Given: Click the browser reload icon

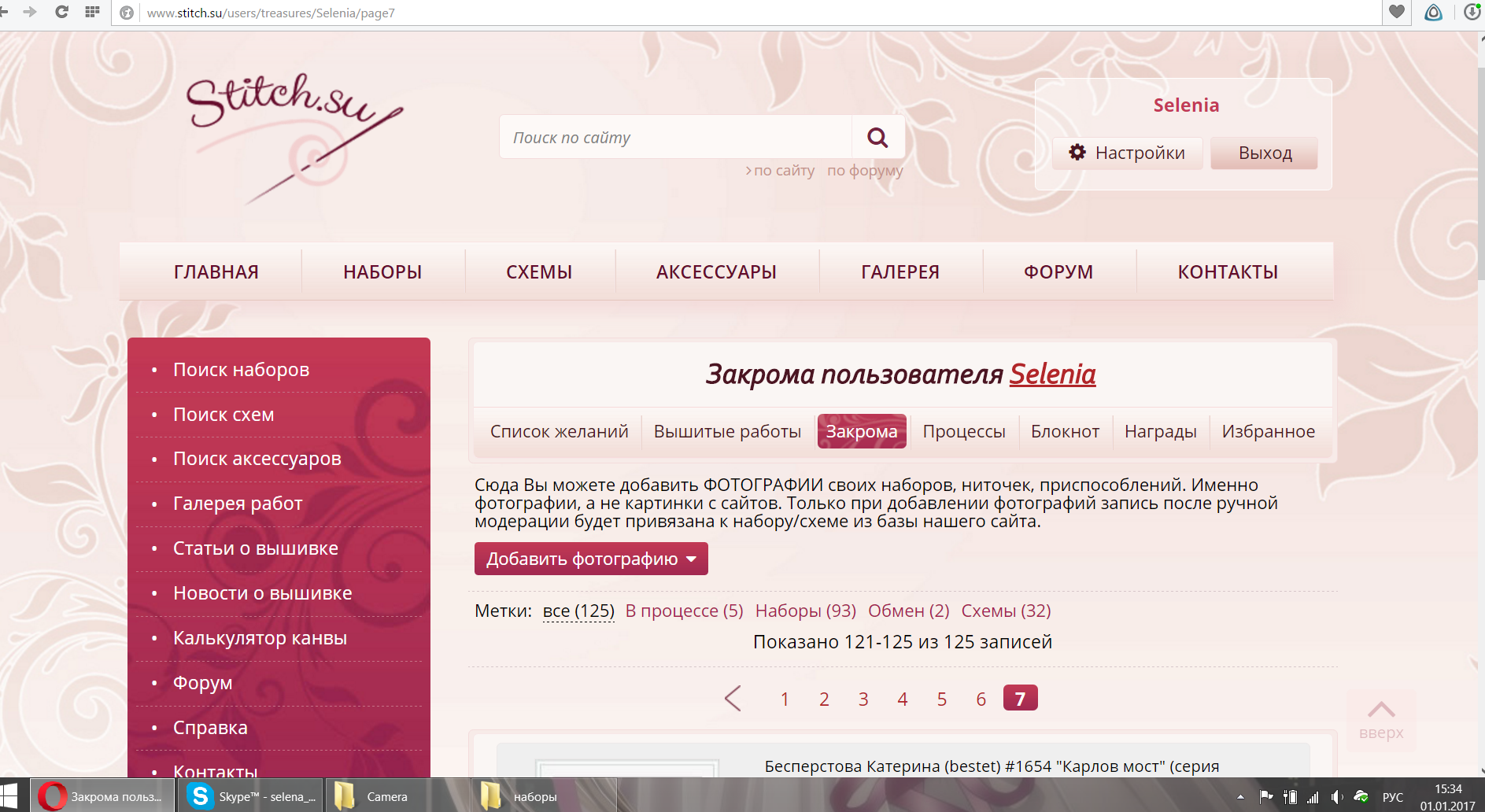Looking at the screenshot, I should tap(61, 12).
